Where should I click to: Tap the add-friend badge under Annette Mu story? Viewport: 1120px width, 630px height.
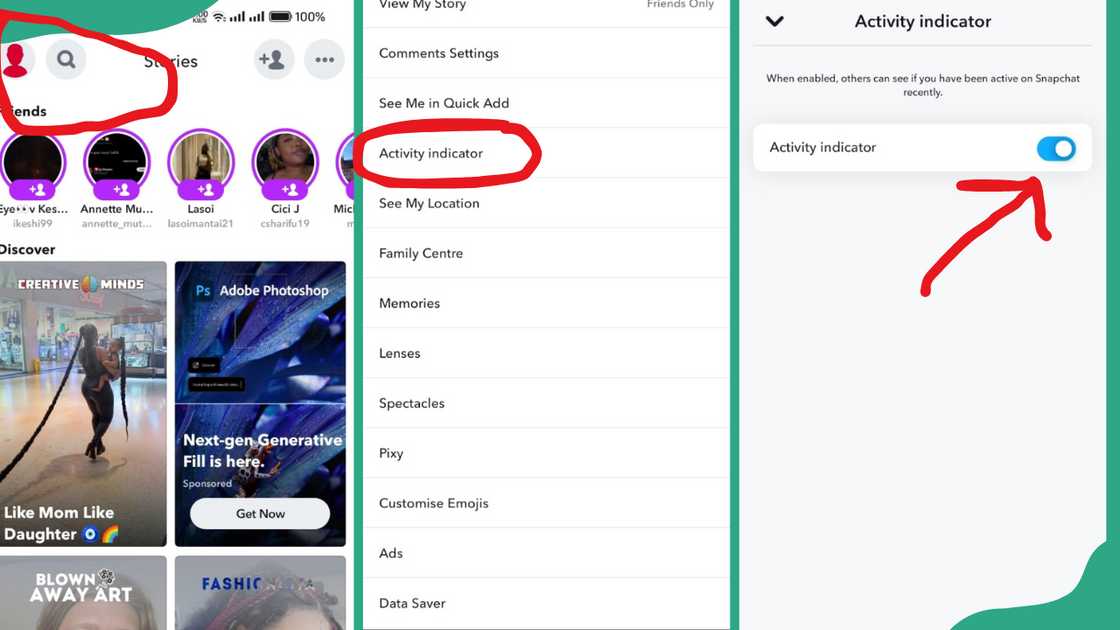click(x=116, y=189)
